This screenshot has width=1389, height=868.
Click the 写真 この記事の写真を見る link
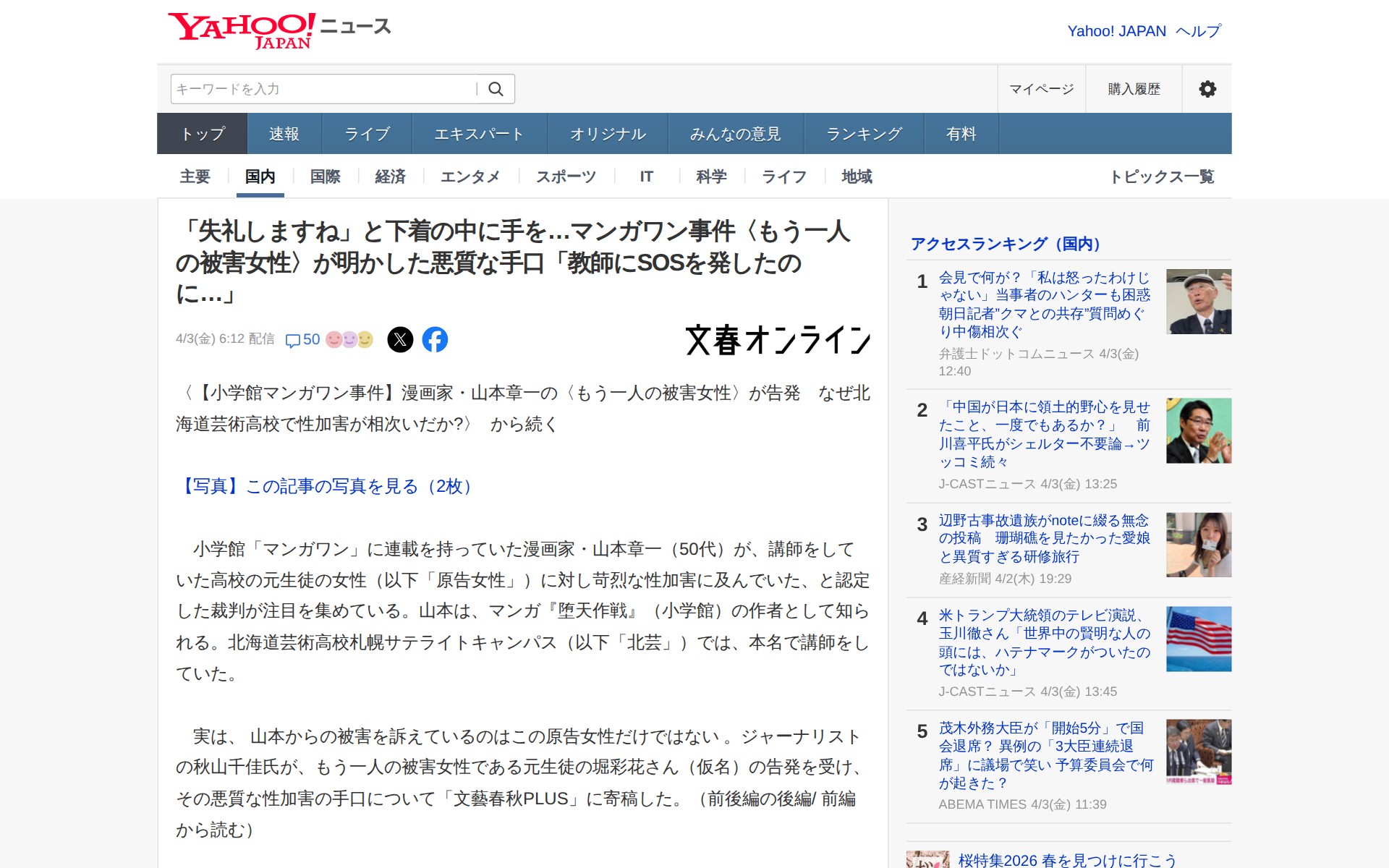(326, 486)
